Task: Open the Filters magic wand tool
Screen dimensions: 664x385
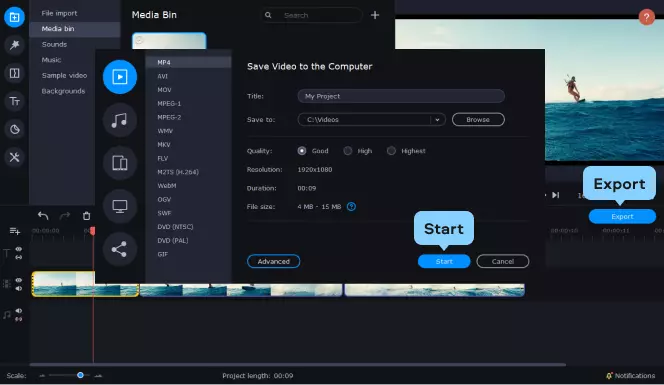Action: (x=14, y=45)
